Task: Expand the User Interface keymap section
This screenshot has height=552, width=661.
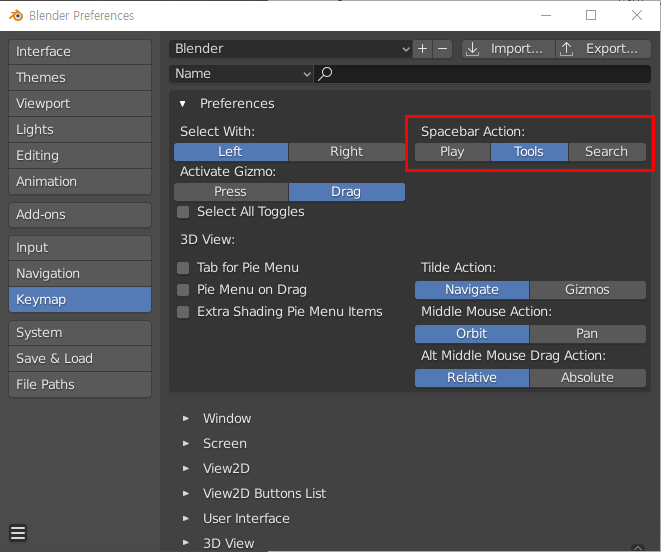Action: (x=186, y=518)
